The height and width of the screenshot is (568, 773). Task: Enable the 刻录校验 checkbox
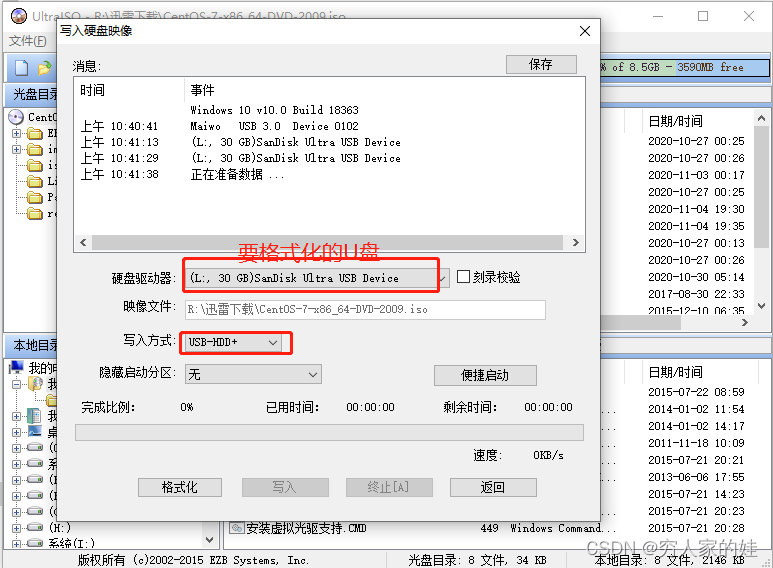463,277
